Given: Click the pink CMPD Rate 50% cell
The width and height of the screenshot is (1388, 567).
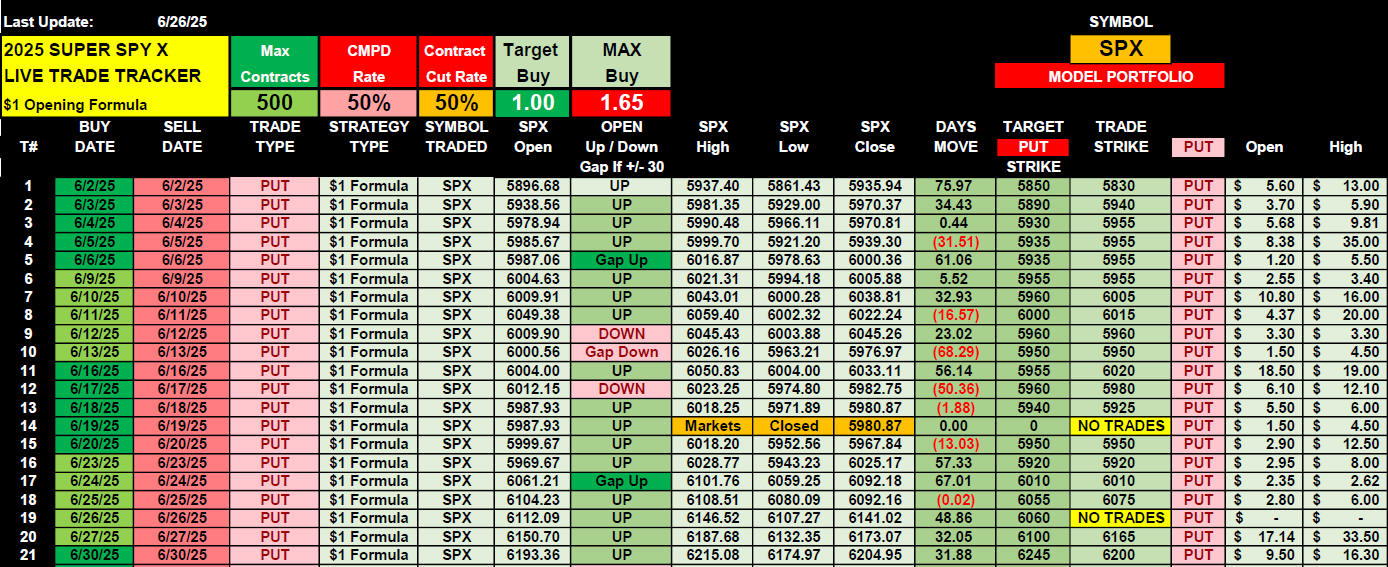Looking at the screenshot, I should (x=368, y=102).
